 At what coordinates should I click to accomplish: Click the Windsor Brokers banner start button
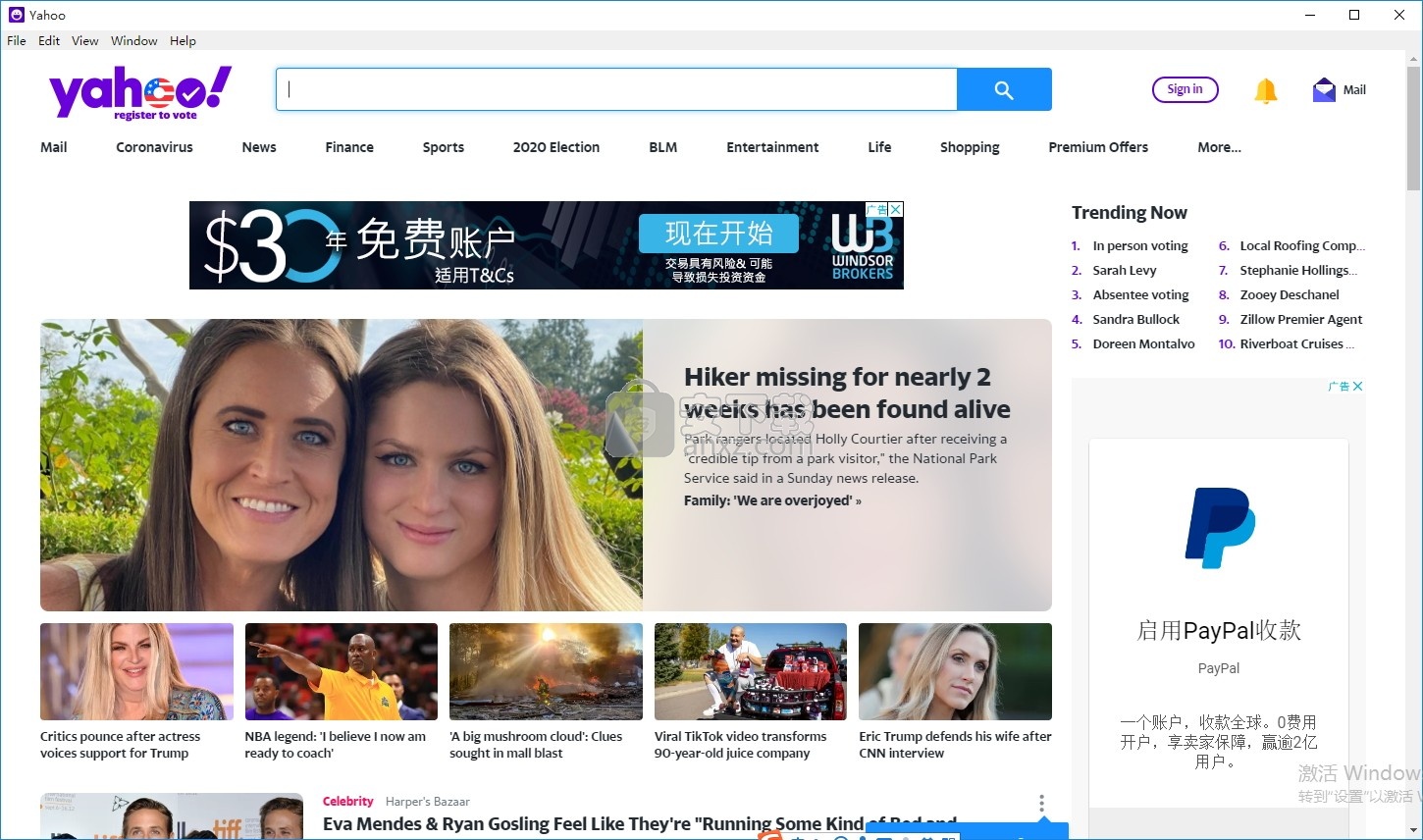pos(718,234)
